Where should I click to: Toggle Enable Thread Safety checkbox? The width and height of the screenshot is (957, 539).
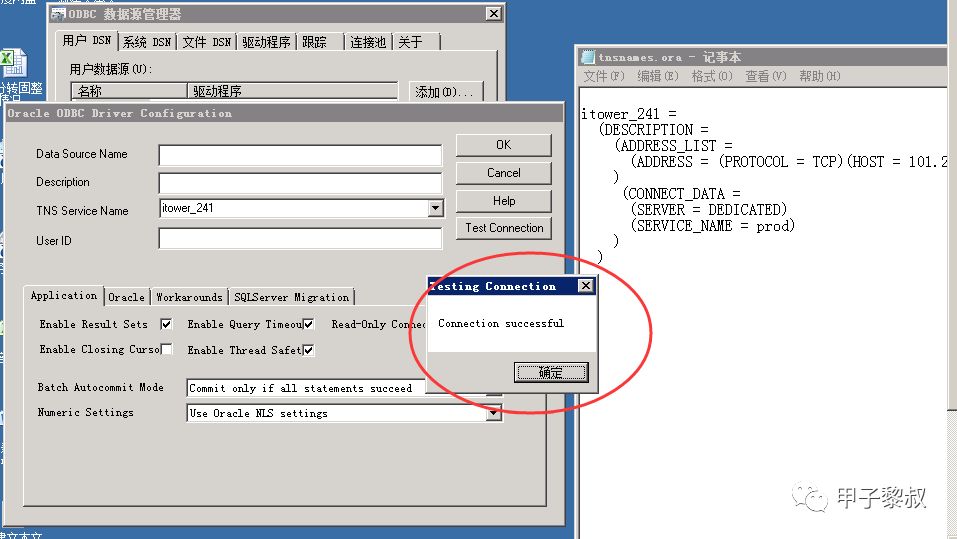click(x=308, y=350)
